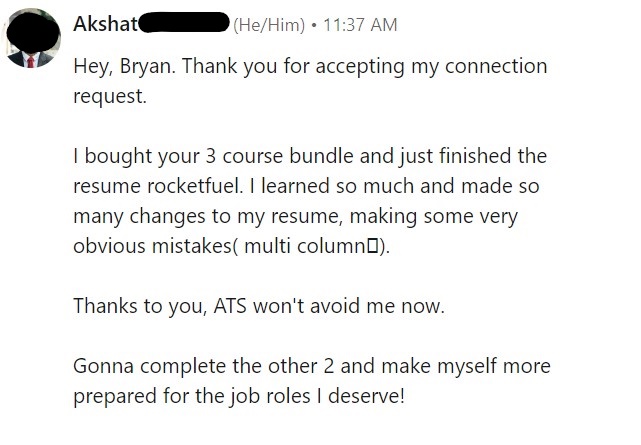Screen dimensions: 641x445
Task: Click the 'Thanks to you, ATS' sentence
Action: click(259, 306)
